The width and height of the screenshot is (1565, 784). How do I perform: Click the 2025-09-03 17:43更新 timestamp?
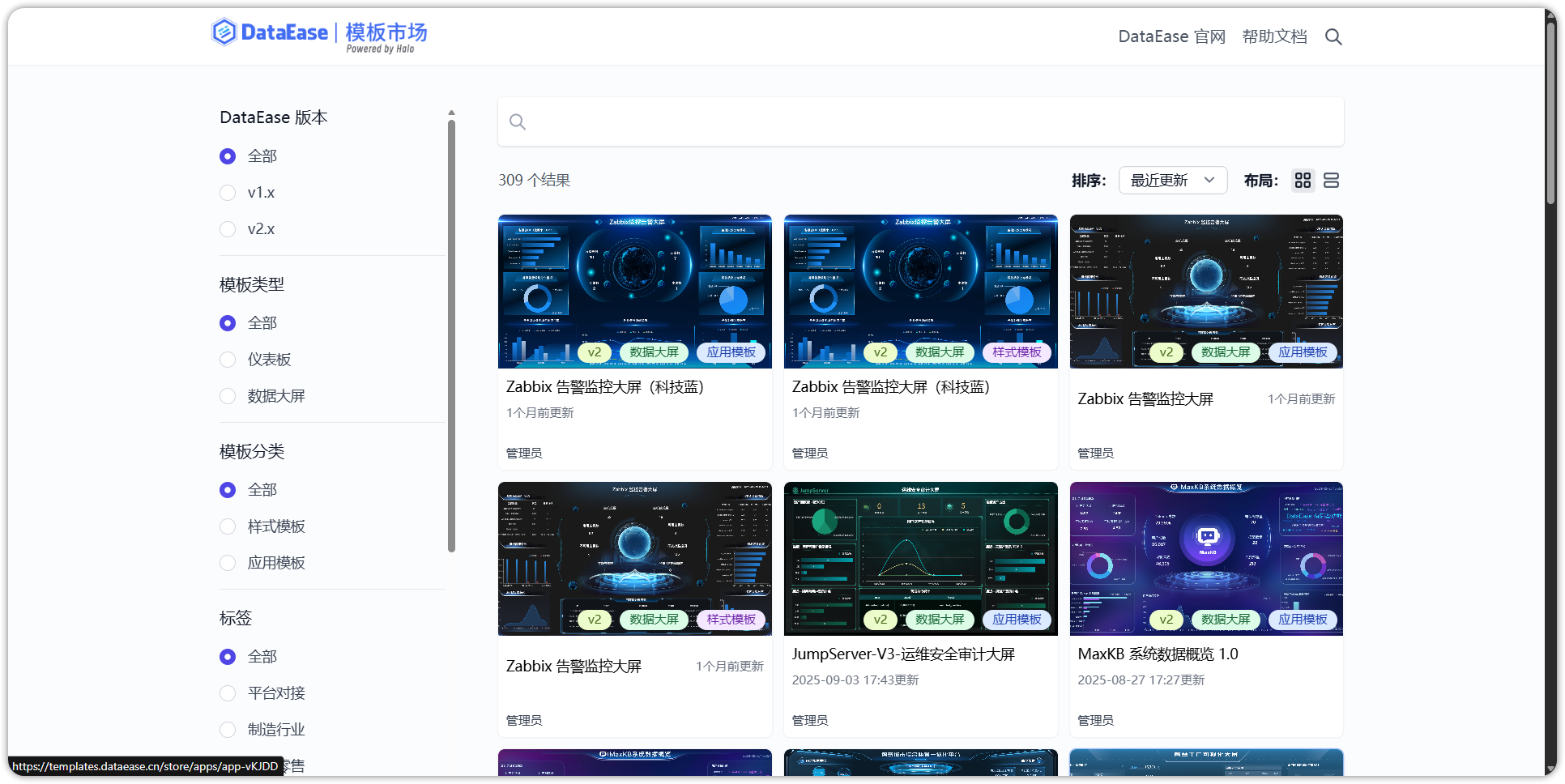coord(855,680)
